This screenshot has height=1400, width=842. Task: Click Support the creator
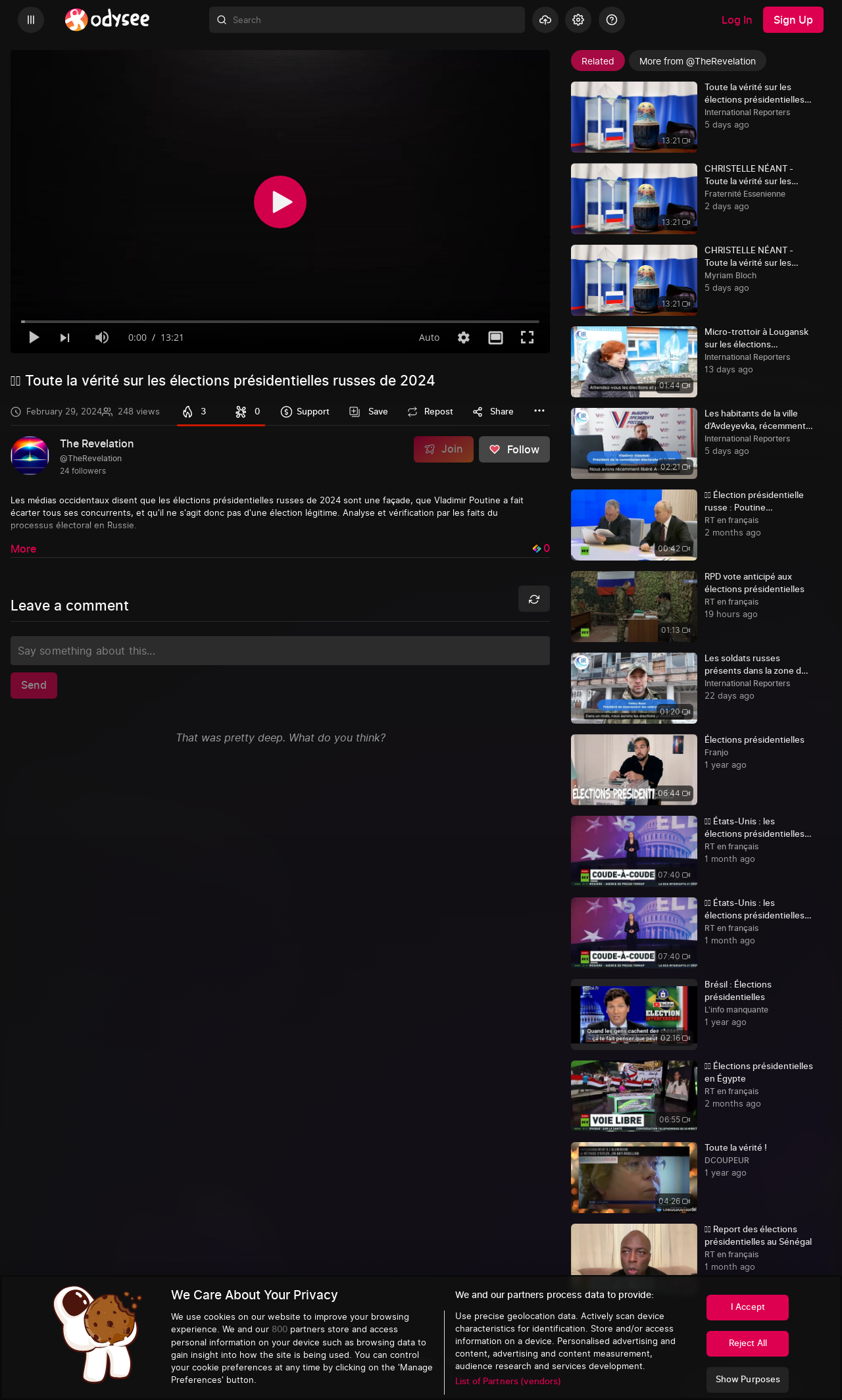[305, 412]
